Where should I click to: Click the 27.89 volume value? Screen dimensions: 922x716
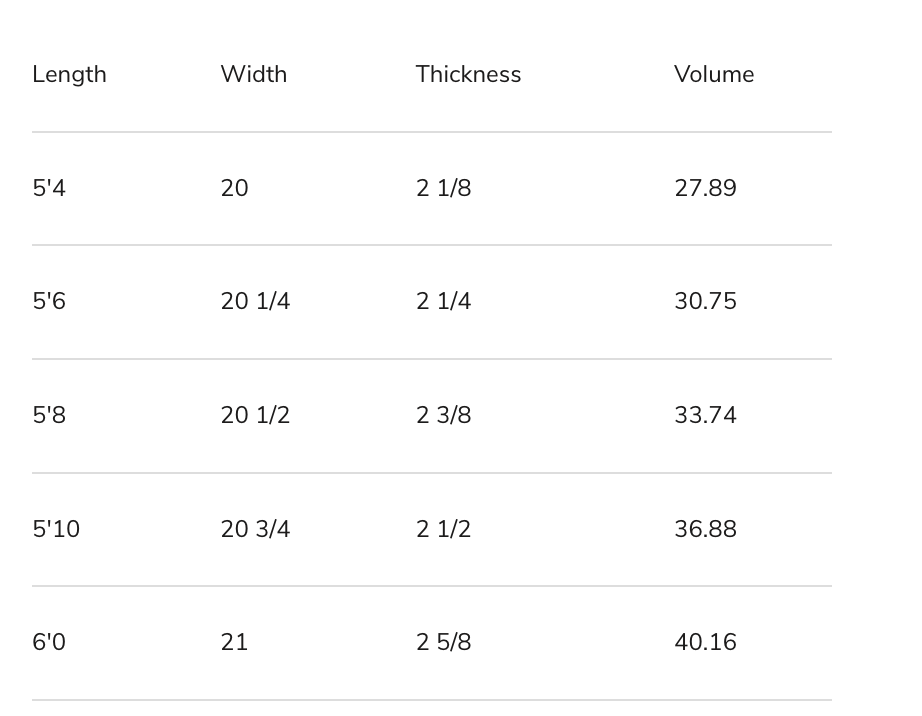click(705, 189)
